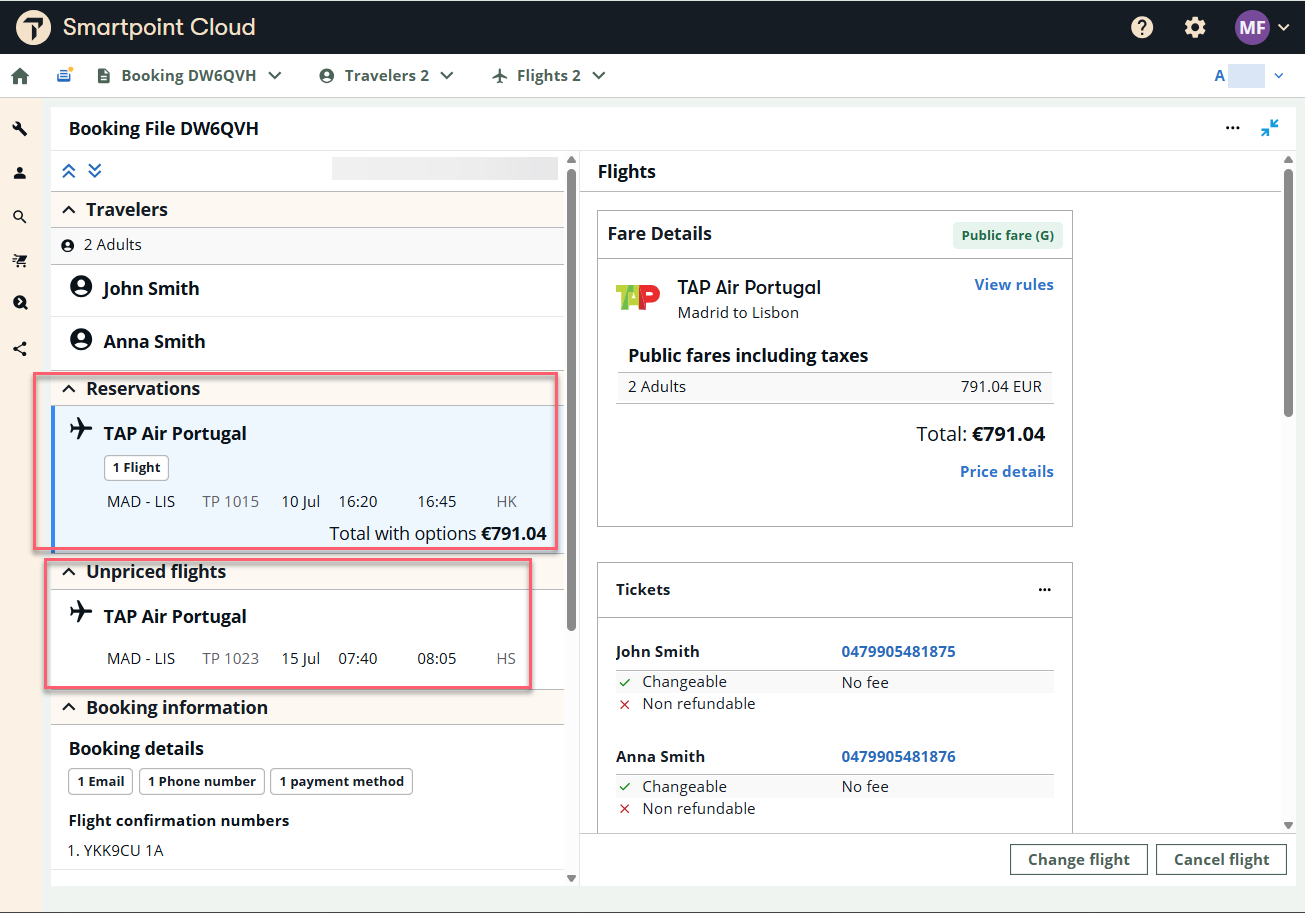Select the TP 1023 unpriced flight row
1305x913 pixels.
pyautogui.click(x=310, y=658)
